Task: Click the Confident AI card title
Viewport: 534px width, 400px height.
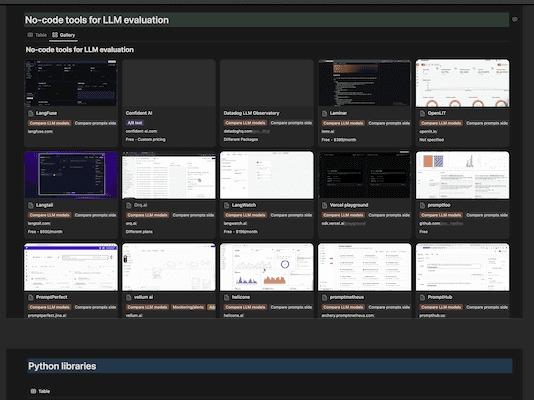Action: pyautogui.click(x=139, y=113)
